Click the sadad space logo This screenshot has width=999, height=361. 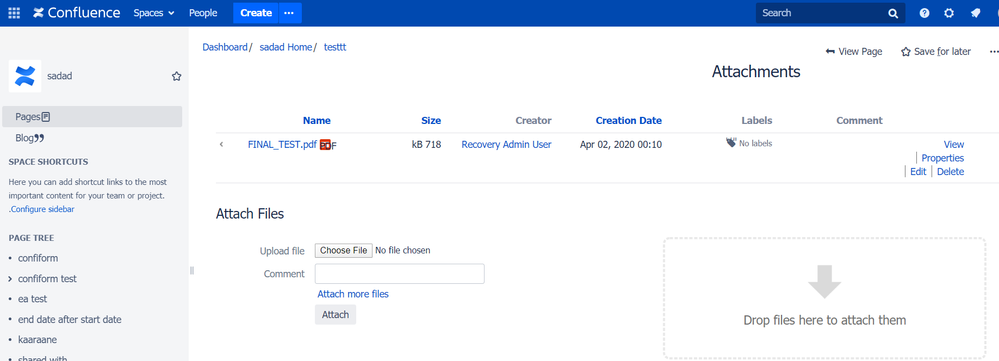(25, 76)
